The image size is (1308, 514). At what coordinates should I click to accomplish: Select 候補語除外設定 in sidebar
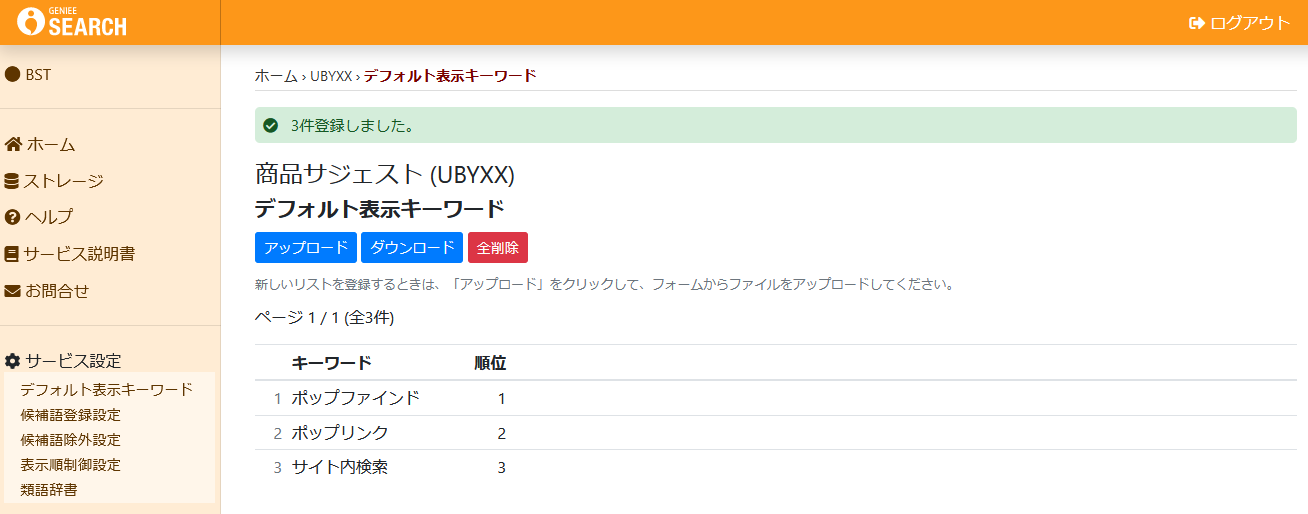(x=70, y=440)
